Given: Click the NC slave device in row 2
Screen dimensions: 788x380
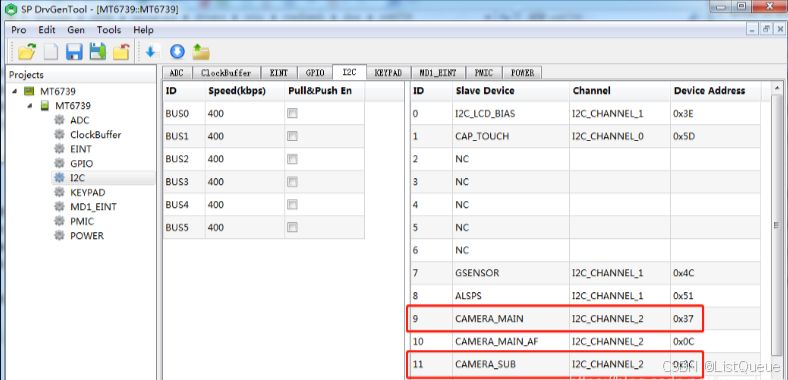Looking at the screenshot, I should (511, 159).
